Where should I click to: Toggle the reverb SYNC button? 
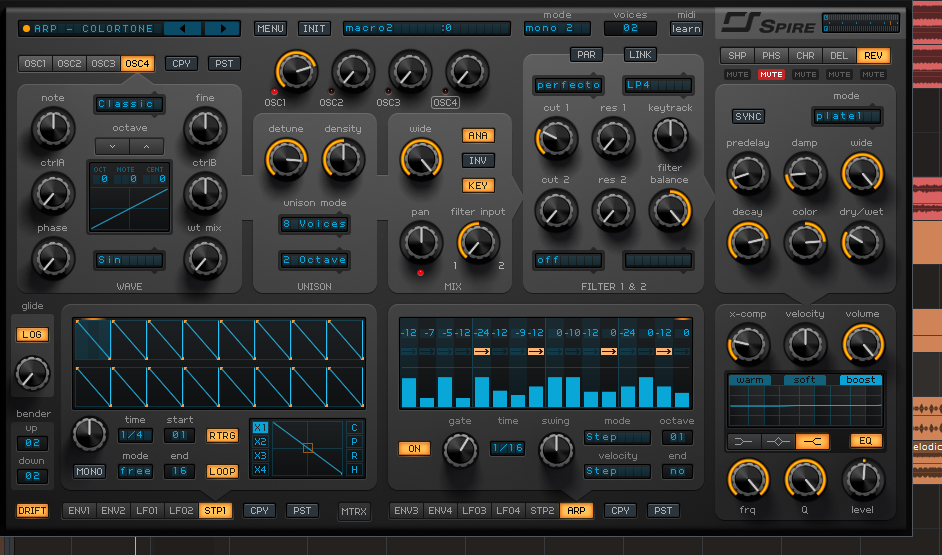[x=748, y=117]
